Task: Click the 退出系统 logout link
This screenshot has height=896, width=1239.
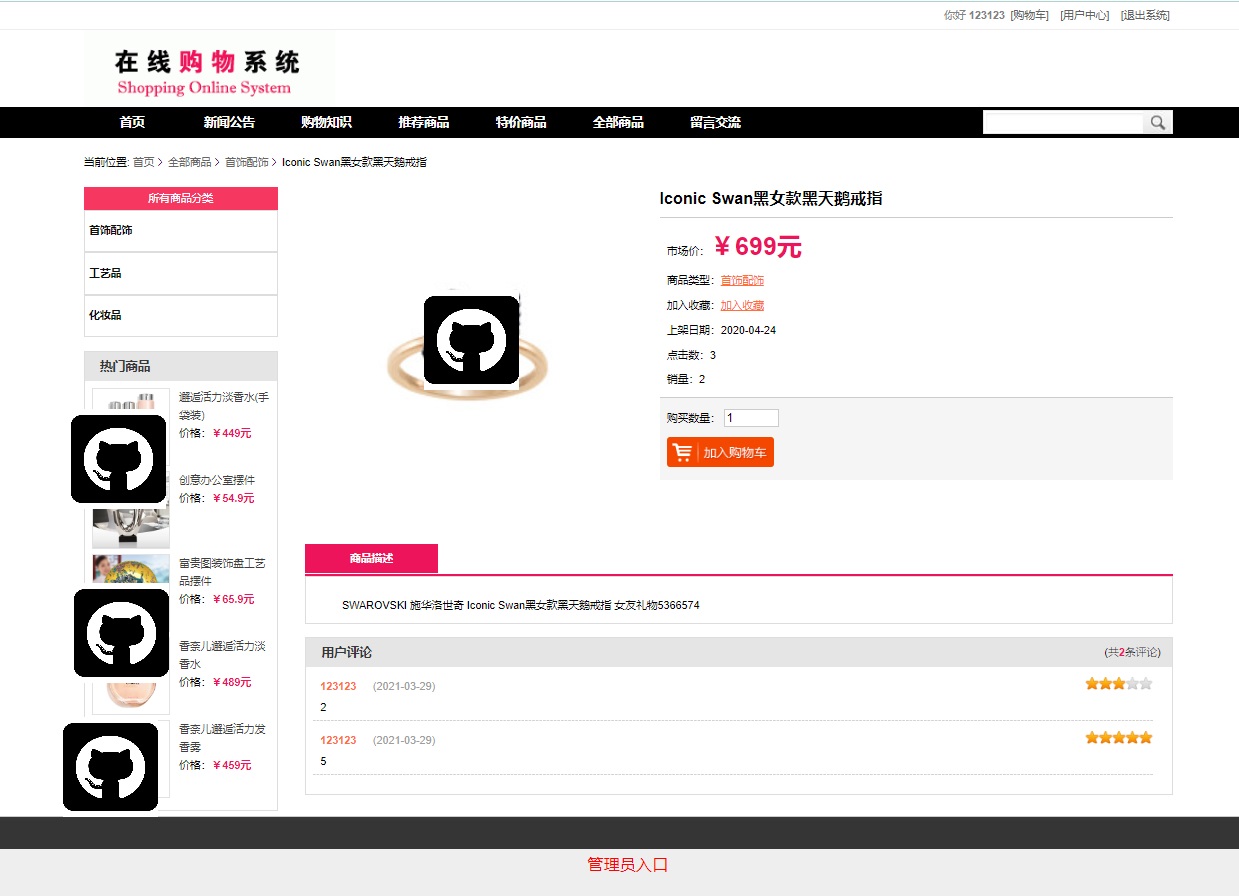Action: tap(1145, 15)
